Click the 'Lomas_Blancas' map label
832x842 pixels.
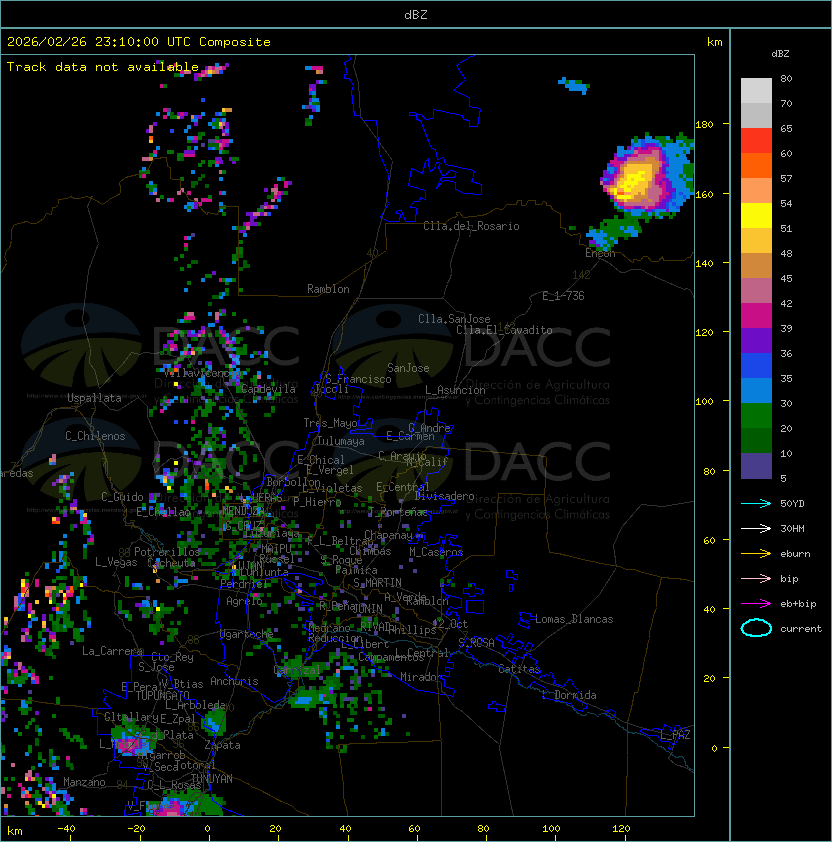pyautogui.click(x=574, y=619)
